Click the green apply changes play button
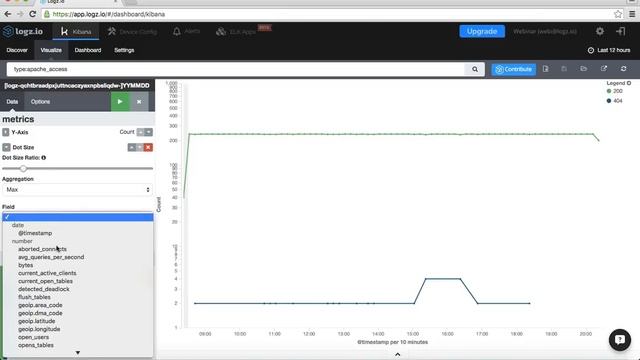Viewport: 640px width, 360px height. [120, 102]
